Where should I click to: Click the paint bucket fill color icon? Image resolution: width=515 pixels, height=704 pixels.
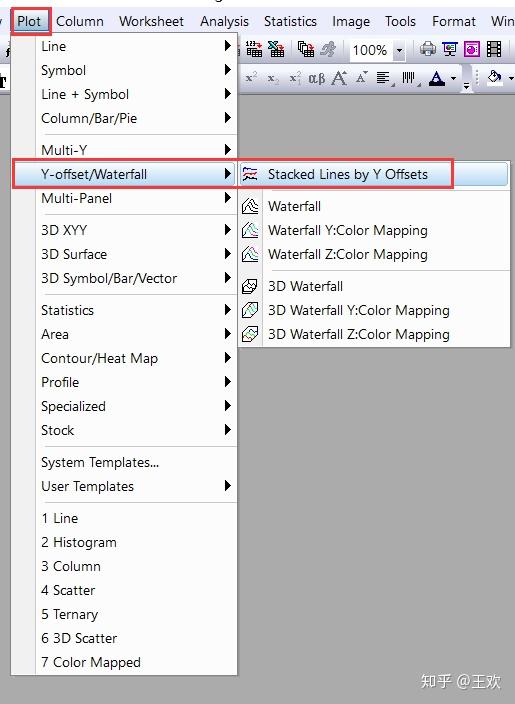click(x=495, y=78)
